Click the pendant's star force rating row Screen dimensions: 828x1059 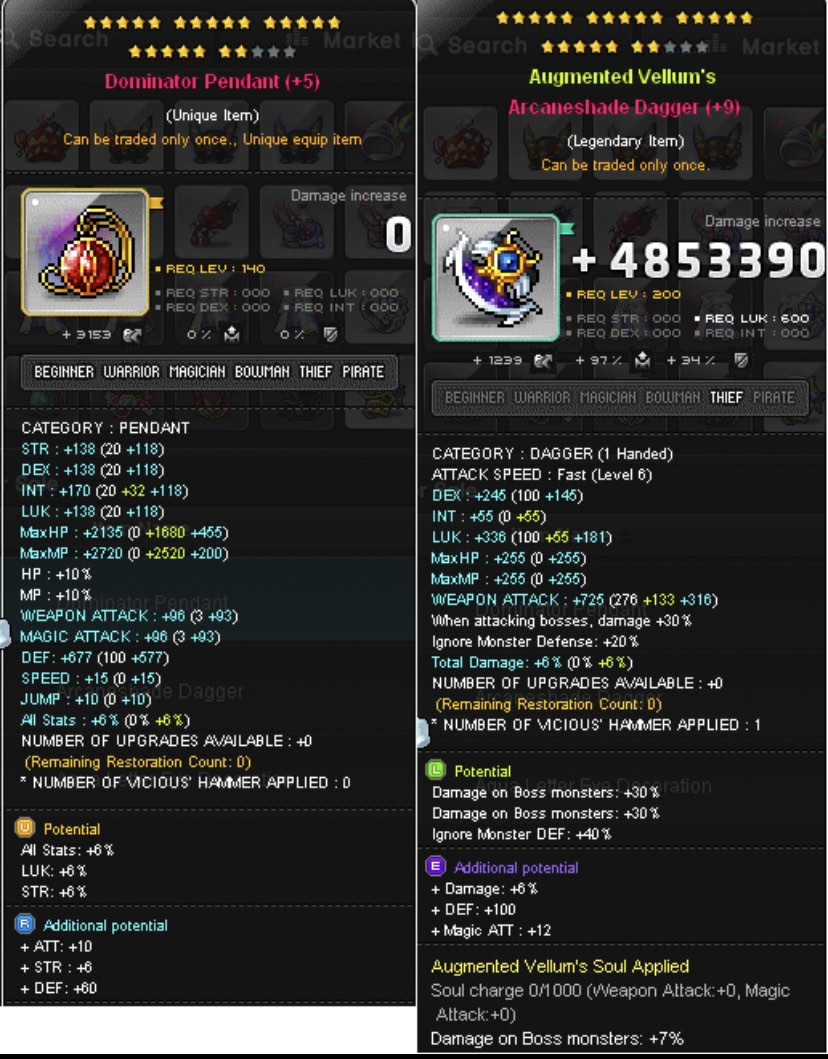(213, 36)
